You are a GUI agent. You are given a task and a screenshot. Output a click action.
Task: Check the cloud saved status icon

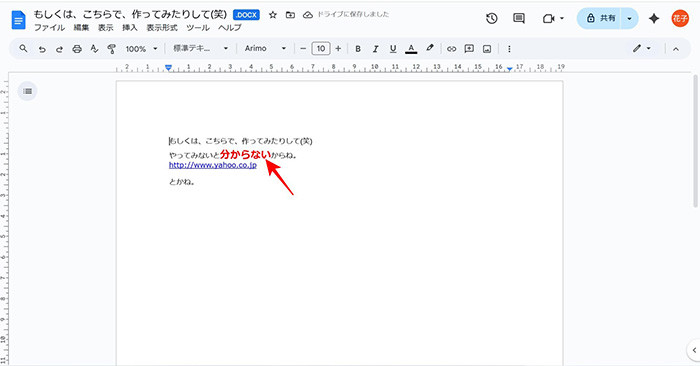tap(308, 15)
